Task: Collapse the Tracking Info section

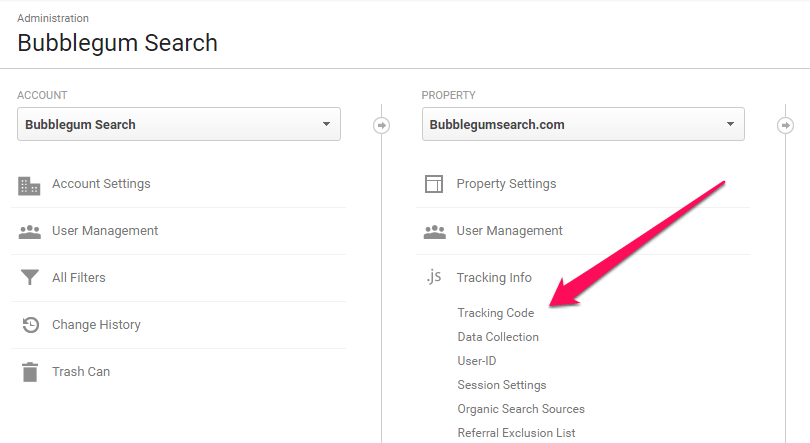Action: 494,278
